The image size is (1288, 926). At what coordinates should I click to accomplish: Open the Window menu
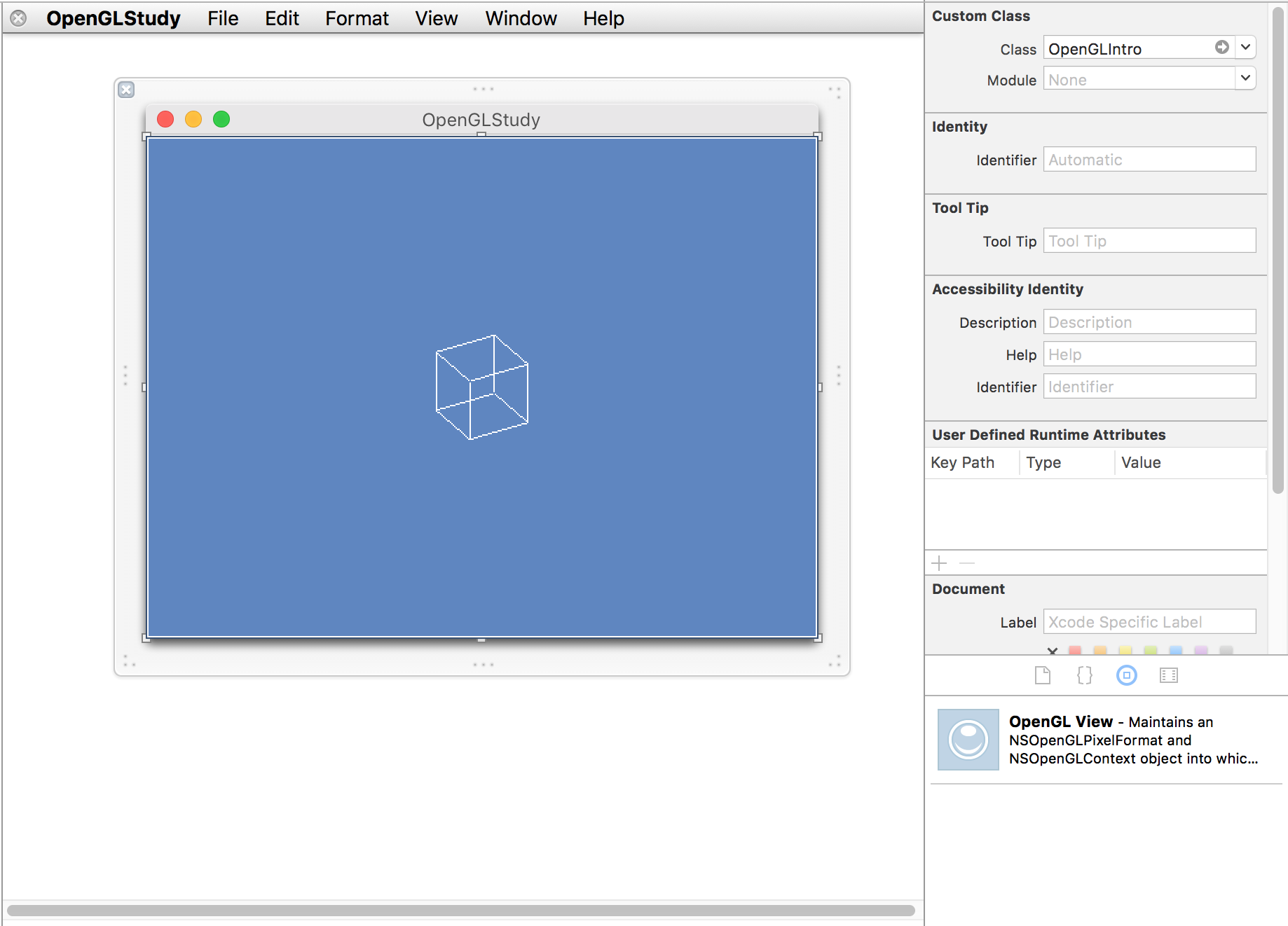coord(521,18)
